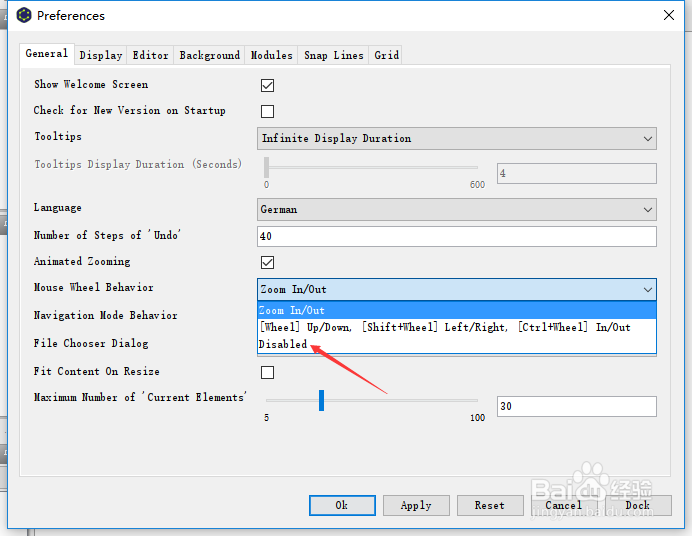Viewport: 692px width, 536px height.
Task: Open the Grid tab
Action: point(386,55)
